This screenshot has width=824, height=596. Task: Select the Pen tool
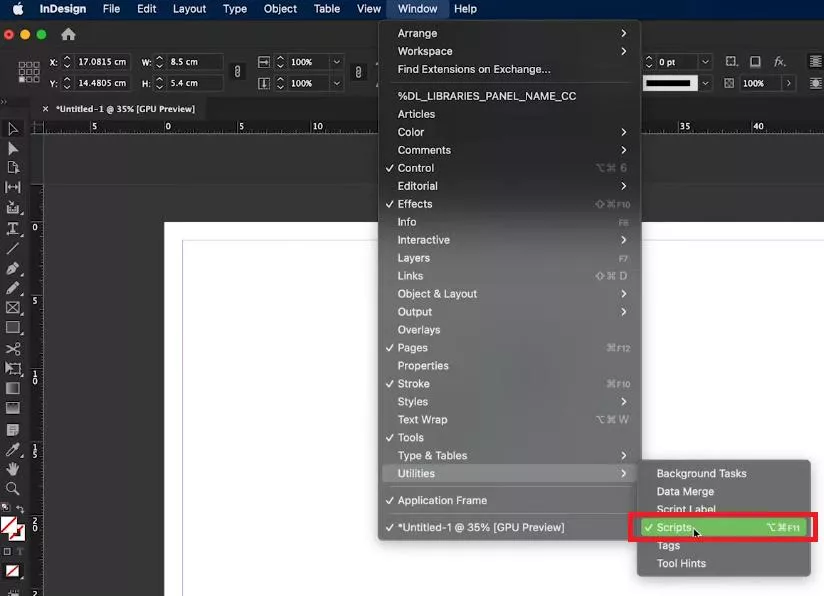(x=13, y=268)
